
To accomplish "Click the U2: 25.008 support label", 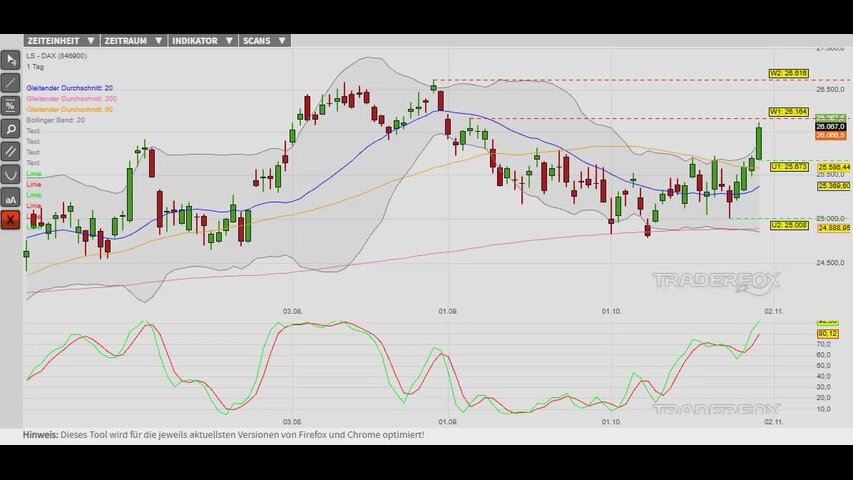I will [x=789, y=225].
